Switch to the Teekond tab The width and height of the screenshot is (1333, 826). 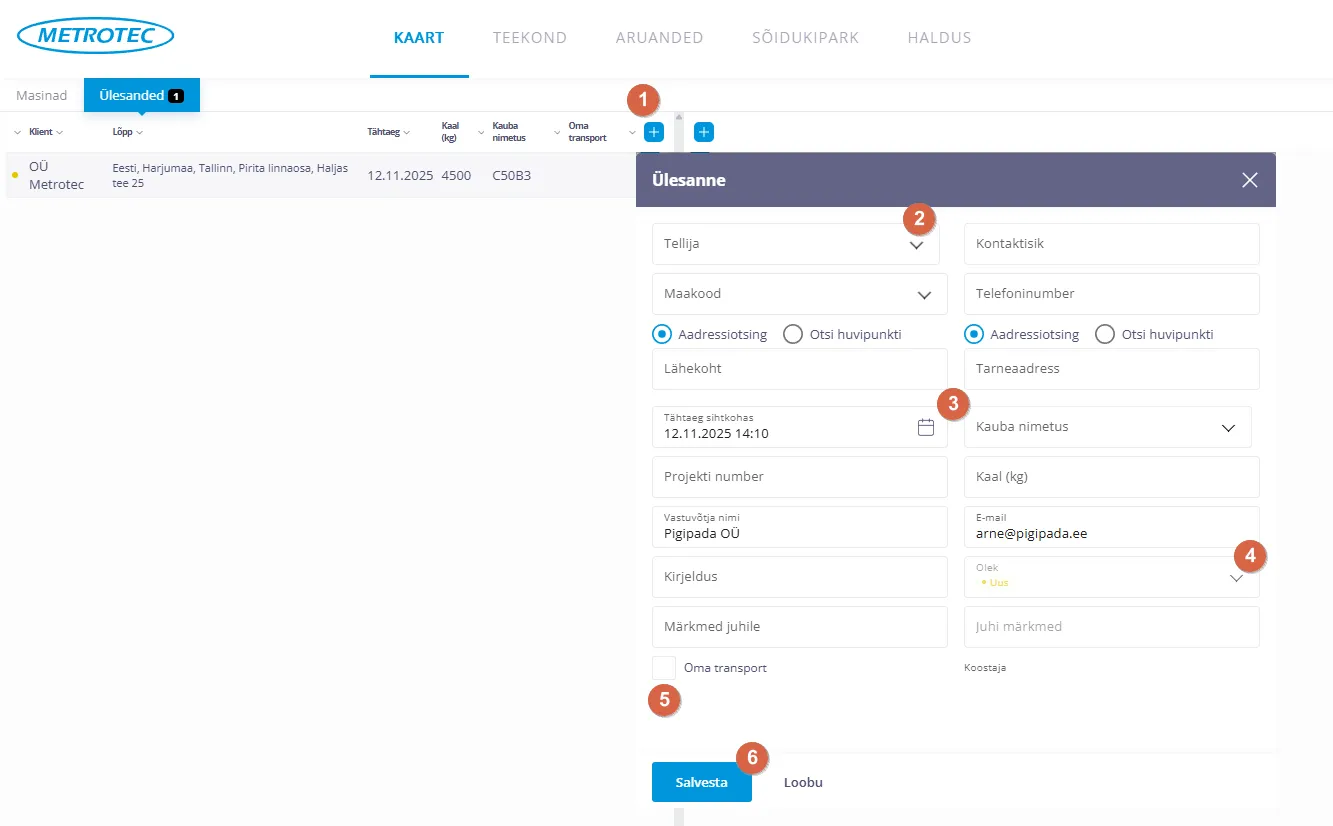coord(529,38)
